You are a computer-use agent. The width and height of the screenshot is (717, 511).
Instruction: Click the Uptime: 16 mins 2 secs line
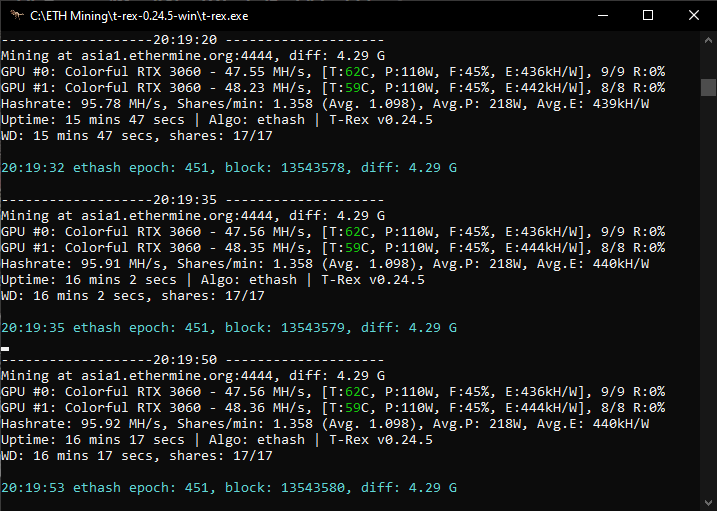[213, 280]
